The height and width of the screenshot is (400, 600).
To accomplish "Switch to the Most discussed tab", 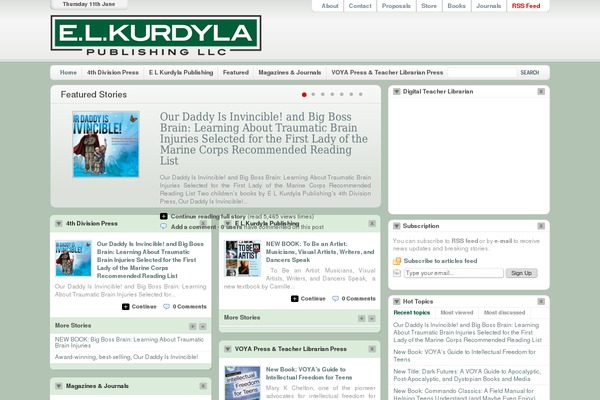I will pos(504,313).
